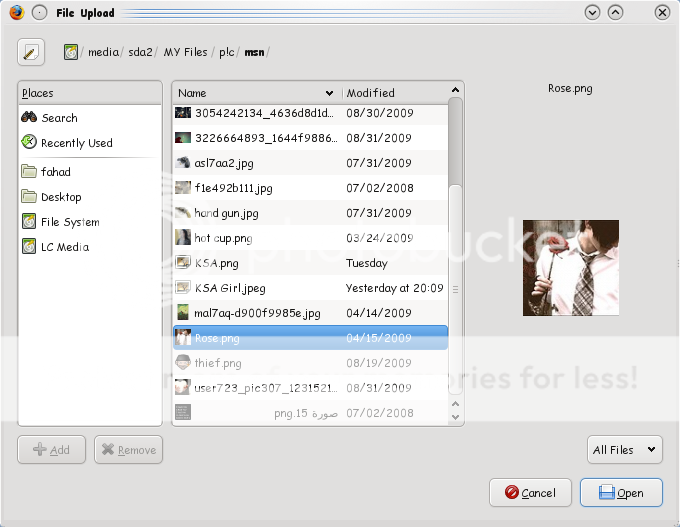
Task: Jump to the media path segment
Action: point(102,52)
